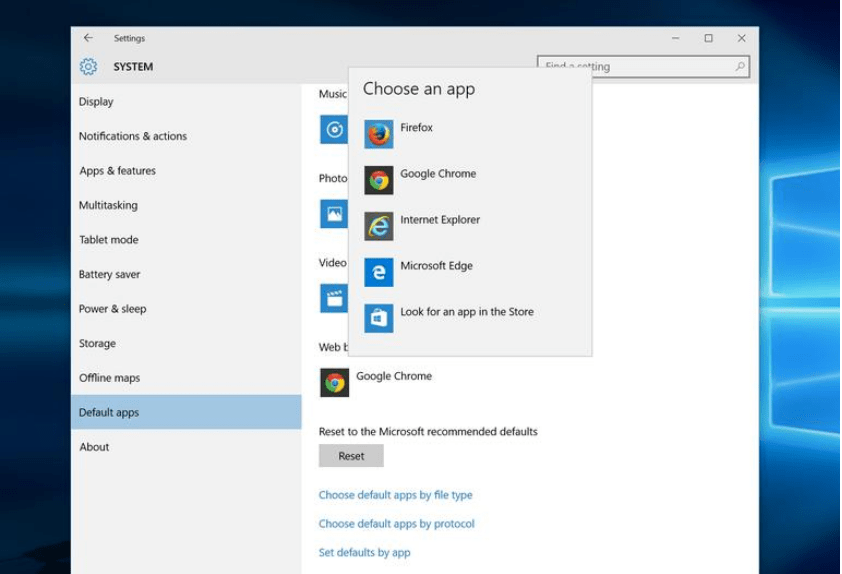Image resolution: width=842 pixels, height=574 pixels.
Task: Open Choose default apps by protocol
Action: coord(396,524)
